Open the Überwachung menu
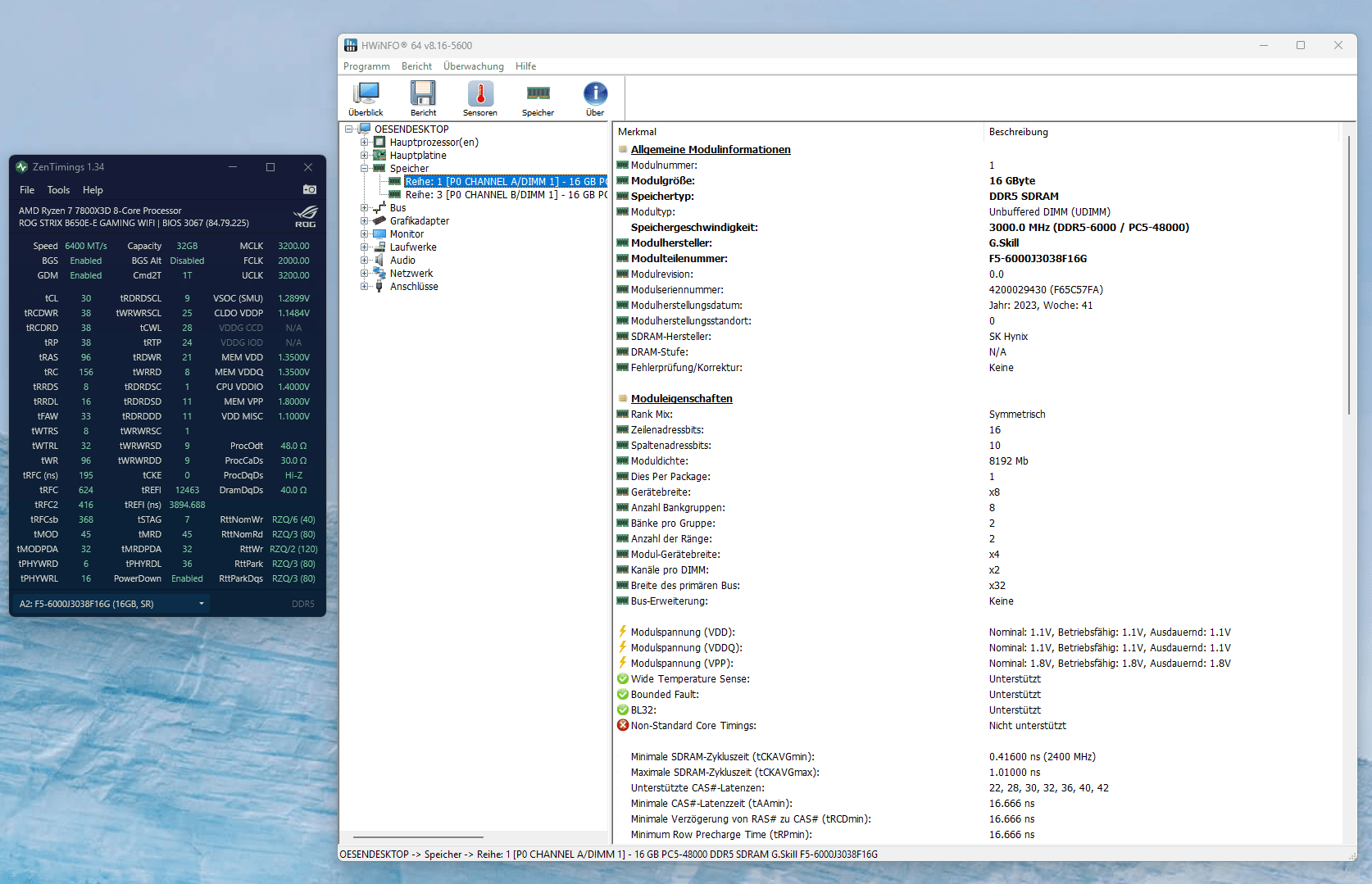This screenshot has height=884, width=1372. tap(473, 66)
